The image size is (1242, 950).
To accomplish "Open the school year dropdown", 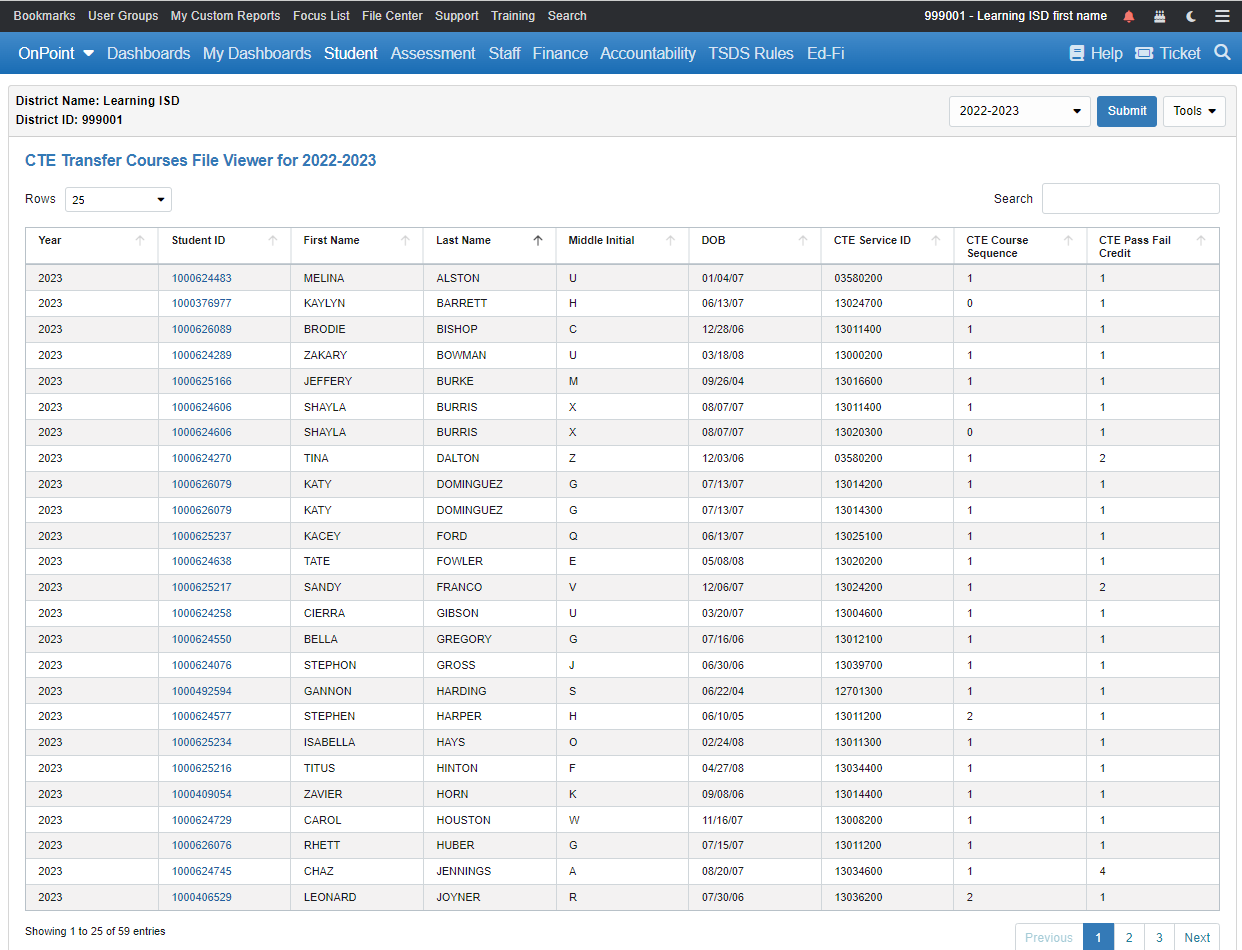I will click(x=1019, y=111).
